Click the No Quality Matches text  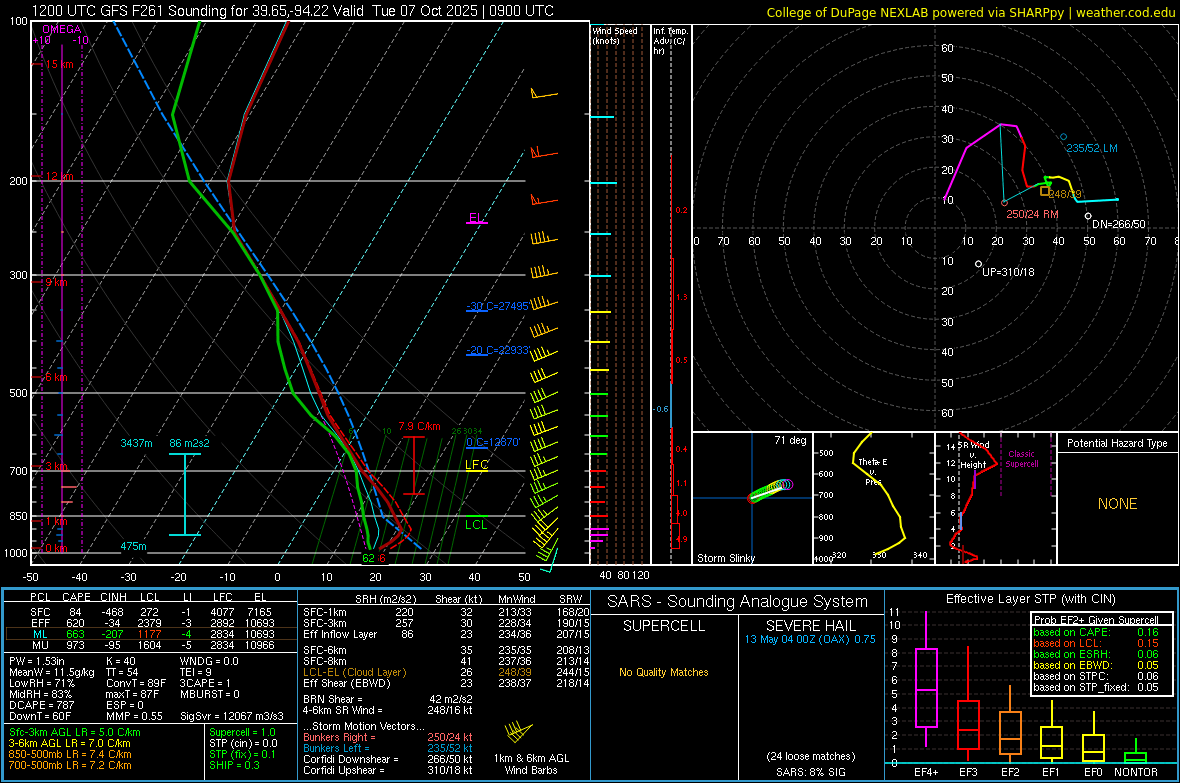tap(664, 672)
